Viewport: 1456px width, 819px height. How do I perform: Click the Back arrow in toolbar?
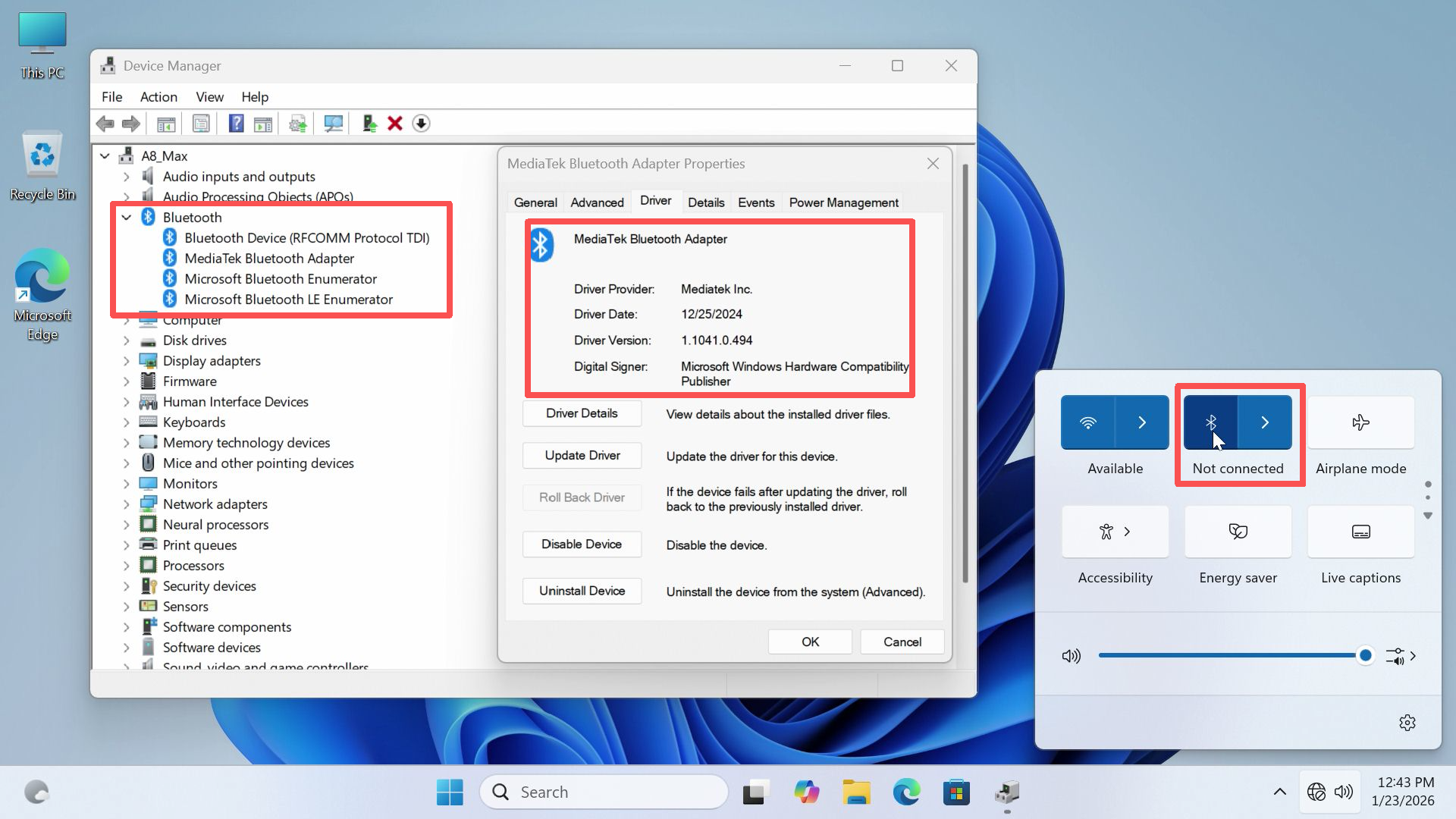coord(105,124)
